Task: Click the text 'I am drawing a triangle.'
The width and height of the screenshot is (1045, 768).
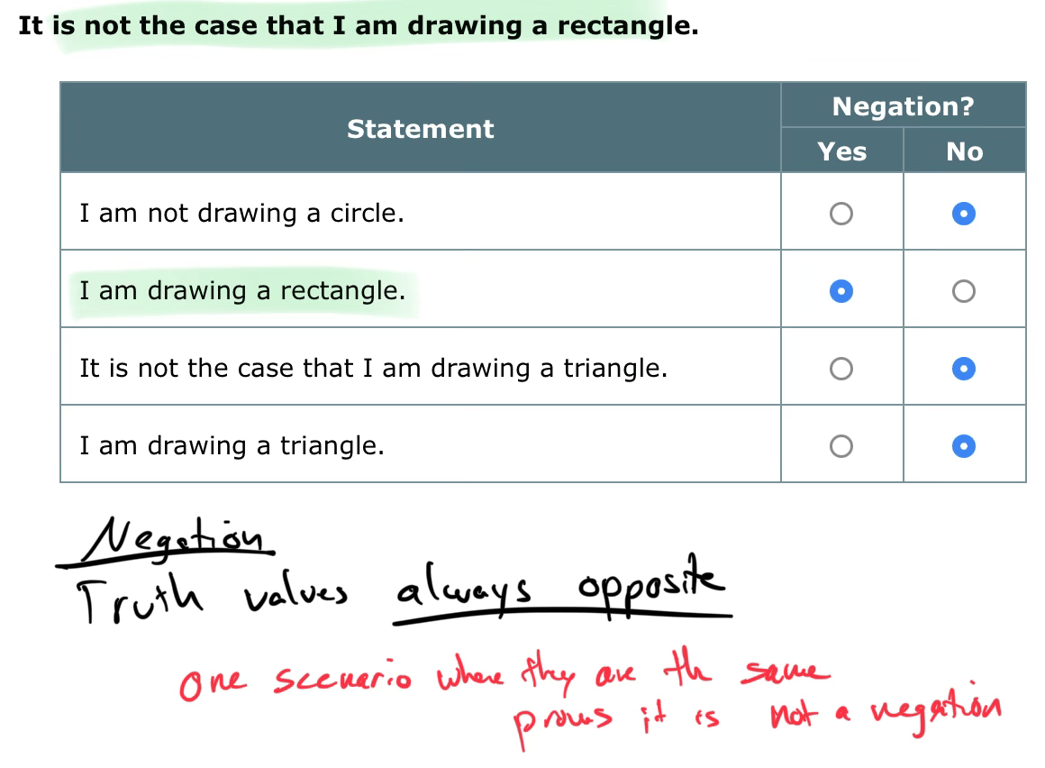Action: [232, 445]
